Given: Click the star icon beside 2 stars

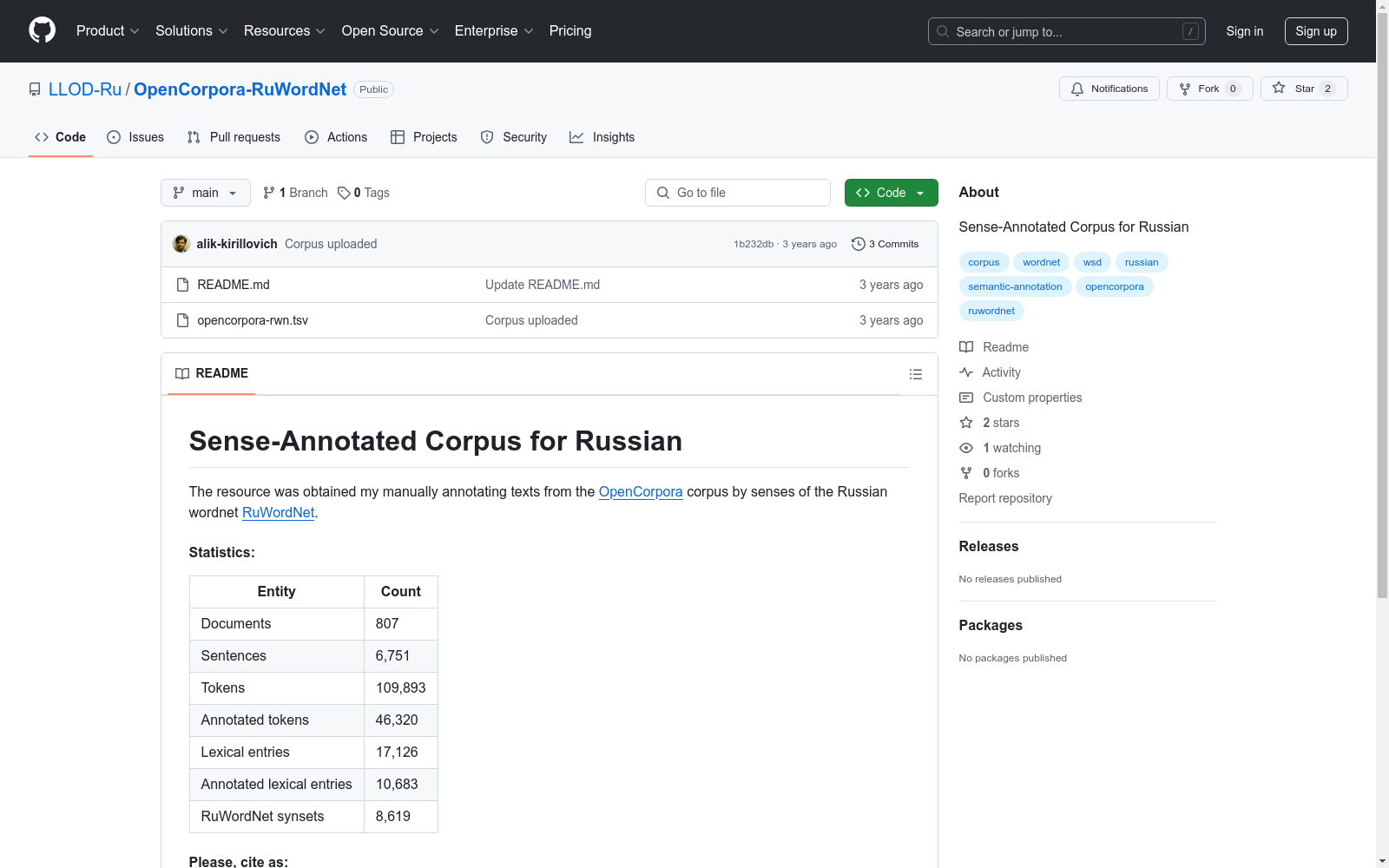Looking at the screenshot, I should pyautogui.click(x=966, y=423).
